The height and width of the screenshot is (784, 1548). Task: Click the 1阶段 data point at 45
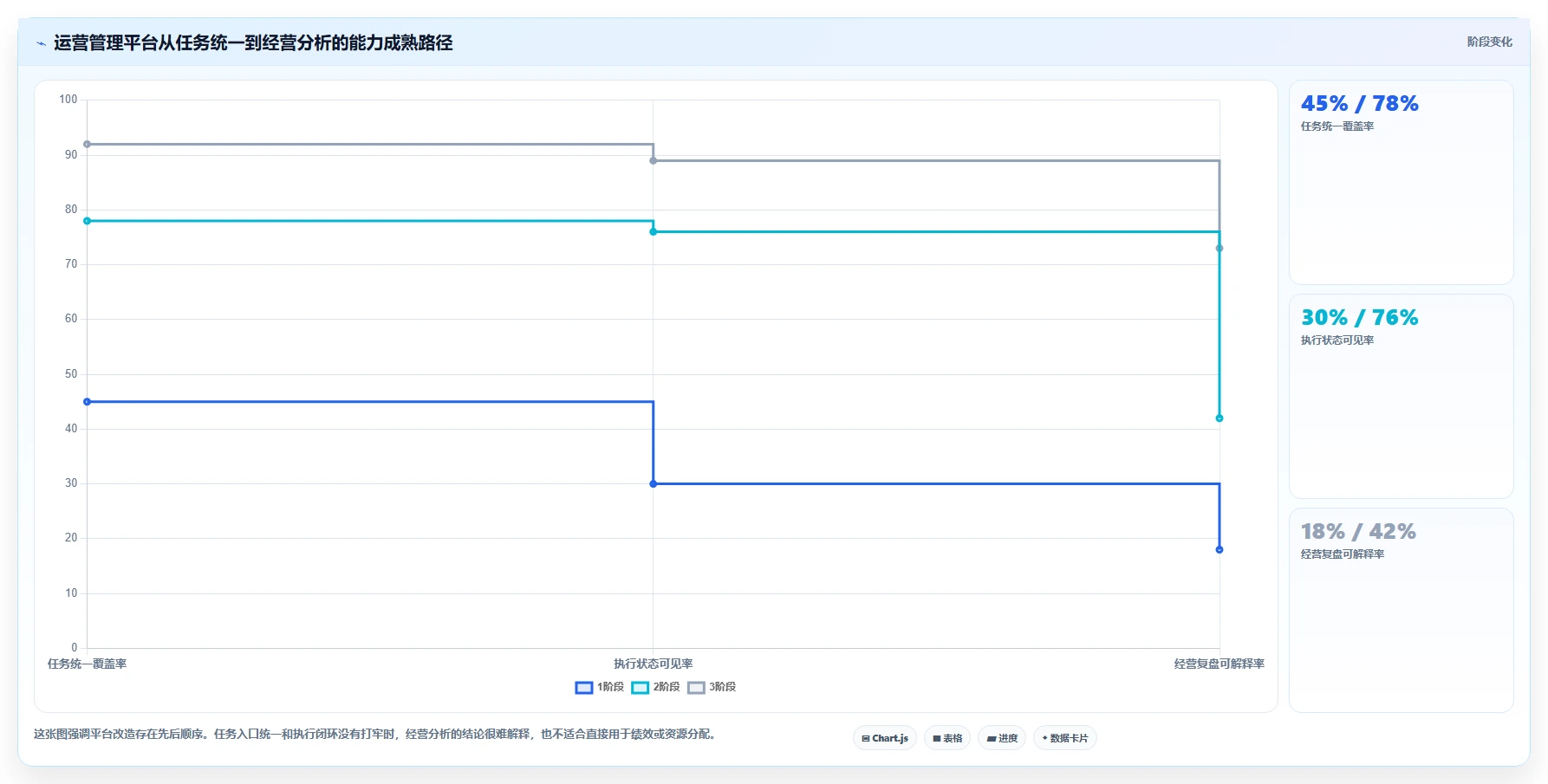tap(87, 402)
